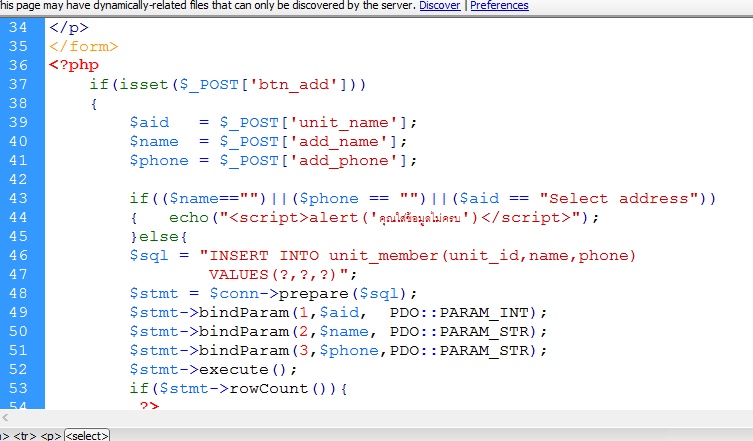Click execute() on line 52
Screen dimensions: 753x441
(242, 369)
